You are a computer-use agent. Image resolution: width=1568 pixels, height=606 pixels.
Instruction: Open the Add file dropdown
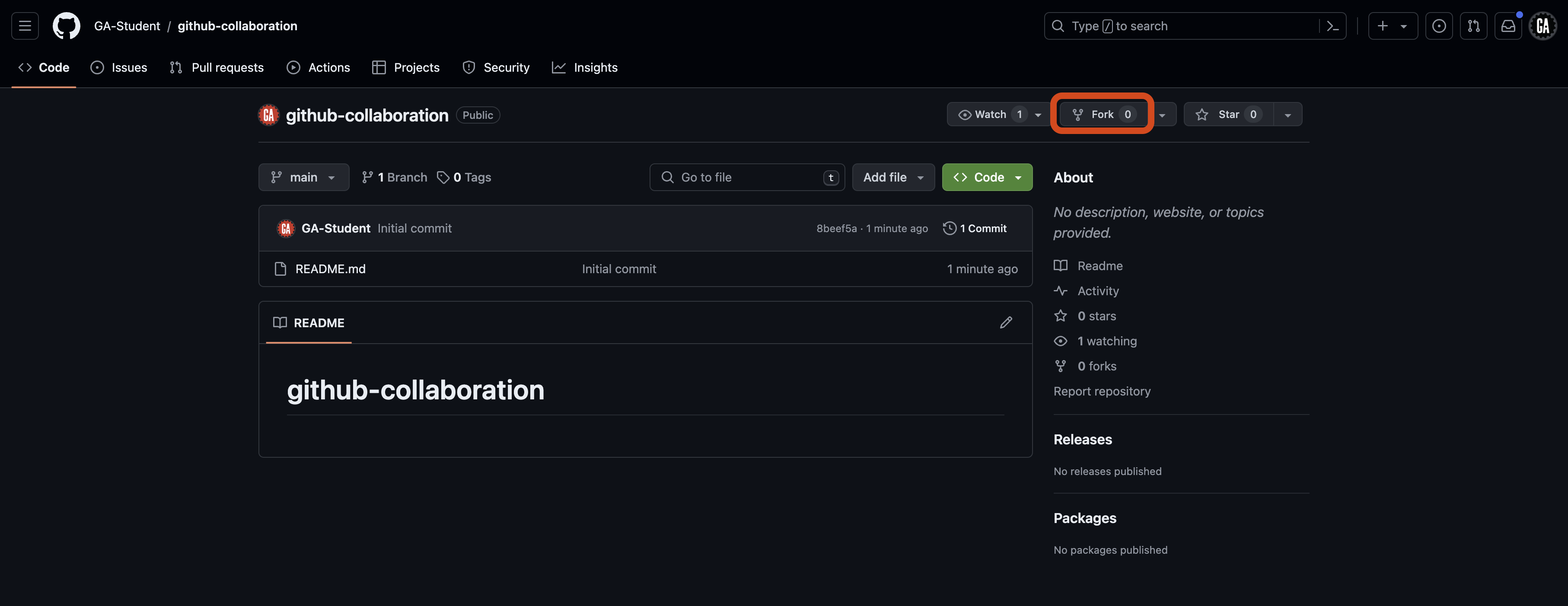(893, 177)
